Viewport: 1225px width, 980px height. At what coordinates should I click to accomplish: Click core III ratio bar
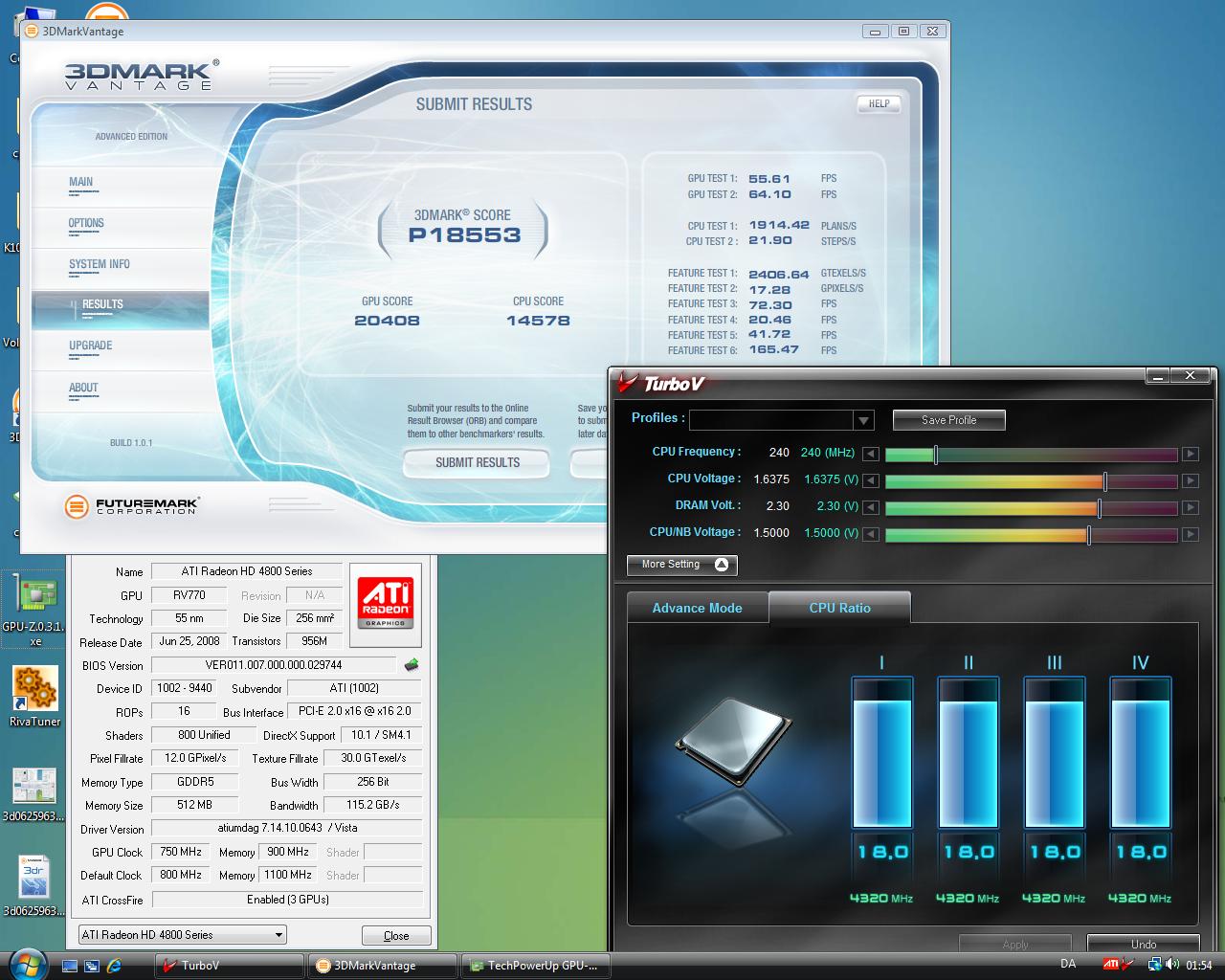point(1054,752)
